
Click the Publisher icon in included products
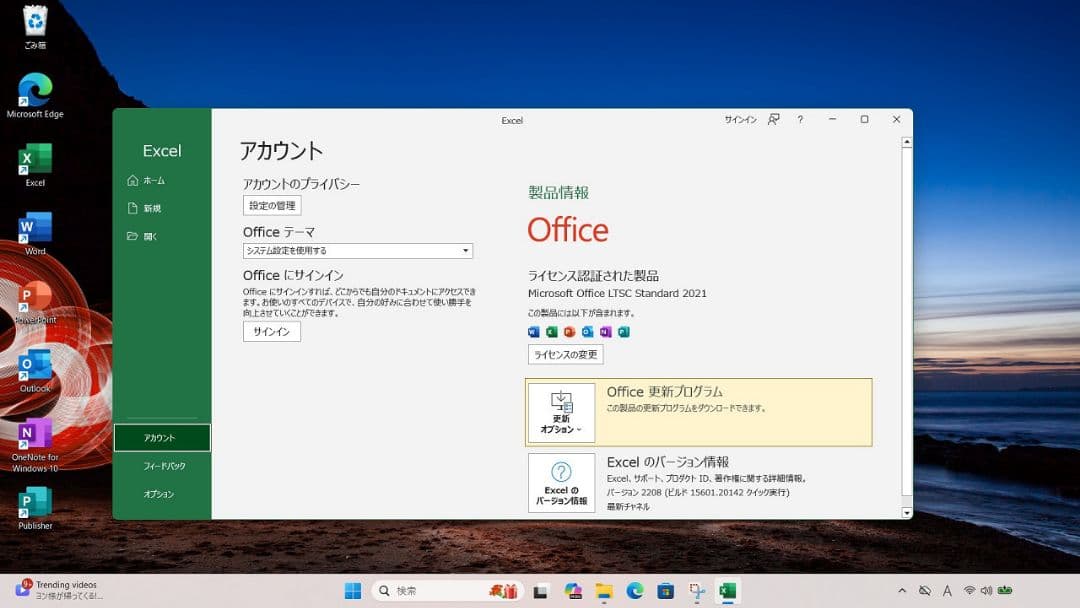coord(625,331)
